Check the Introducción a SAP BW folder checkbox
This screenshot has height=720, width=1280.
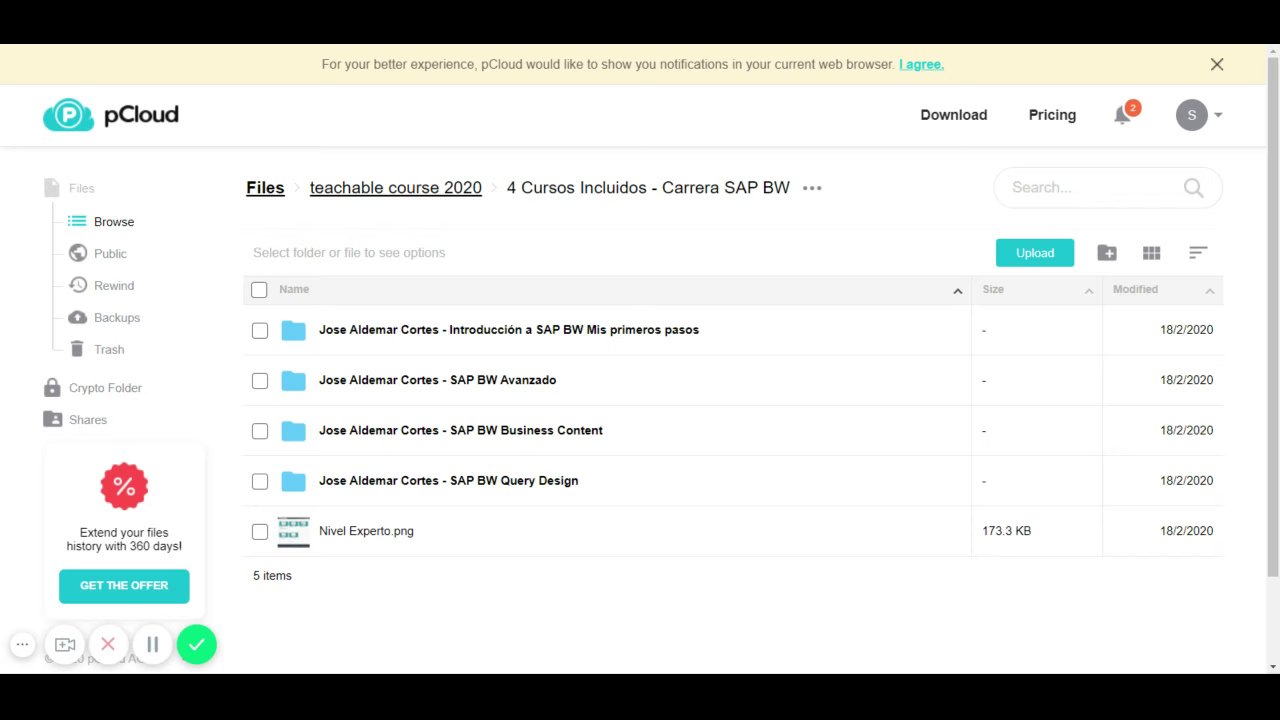tap(260, 330)
